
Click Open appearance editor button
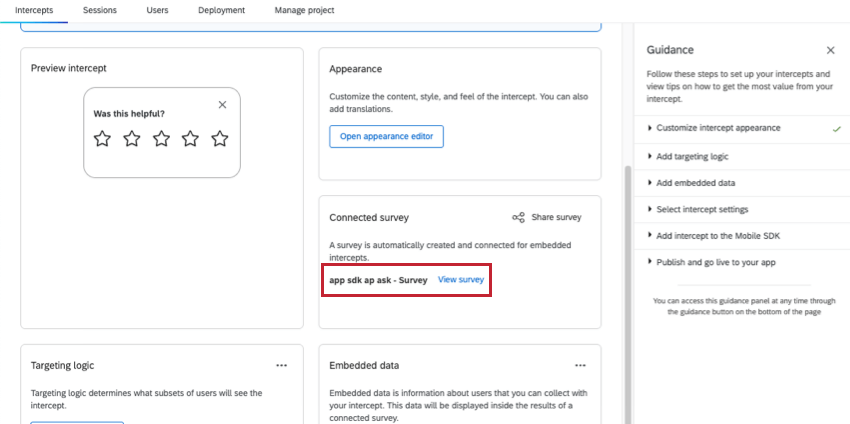386,137
